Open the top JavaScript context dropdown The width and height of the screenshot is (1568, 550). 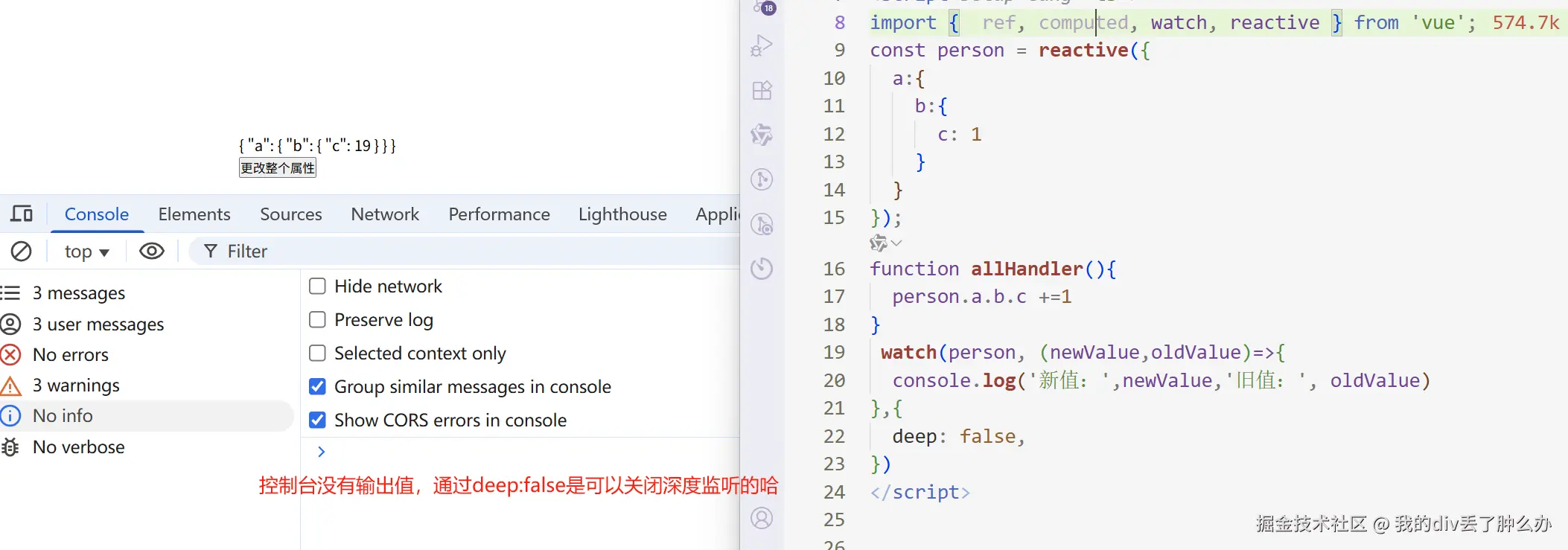click(x=87, y=252)
